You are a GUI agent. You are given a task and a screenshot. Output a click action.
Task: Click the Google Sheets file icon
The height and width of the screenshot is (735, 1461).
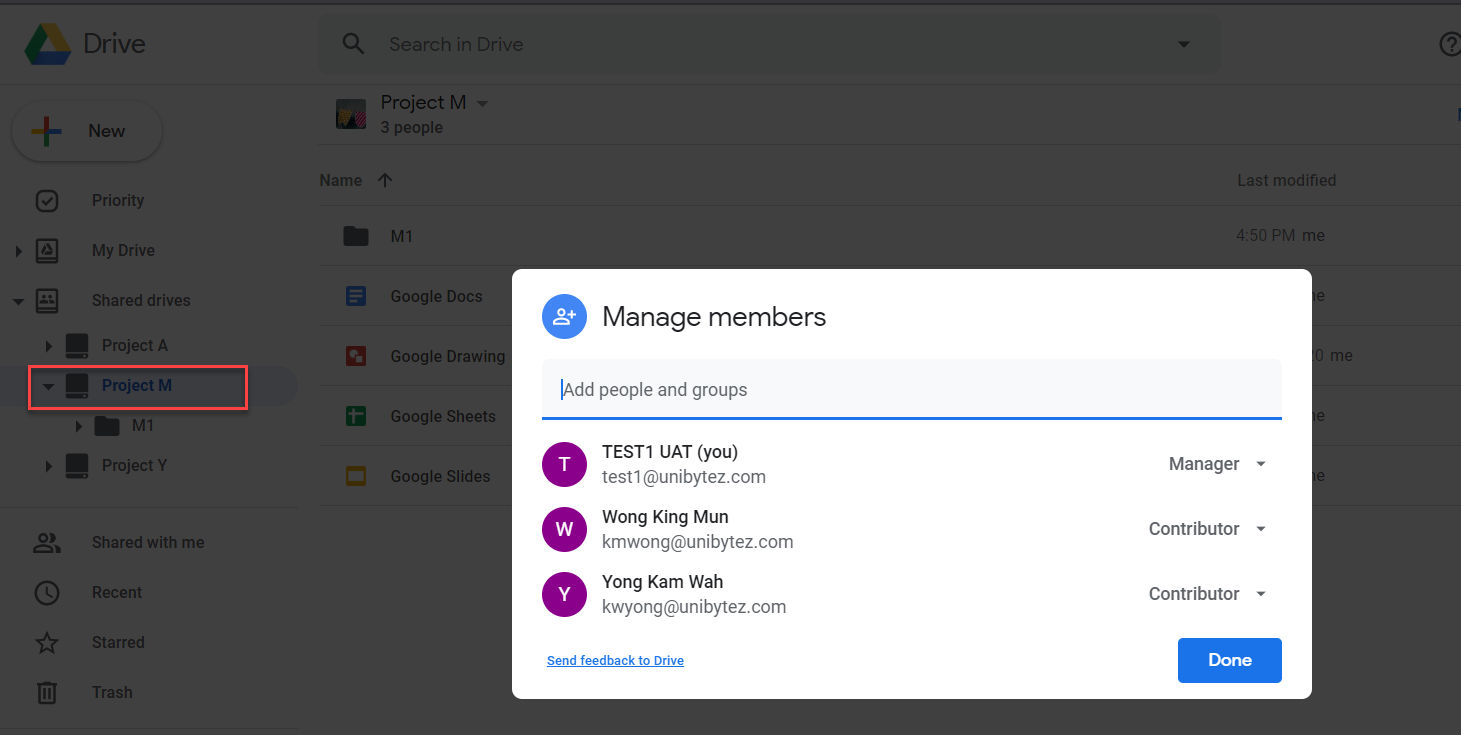(355, 416)
